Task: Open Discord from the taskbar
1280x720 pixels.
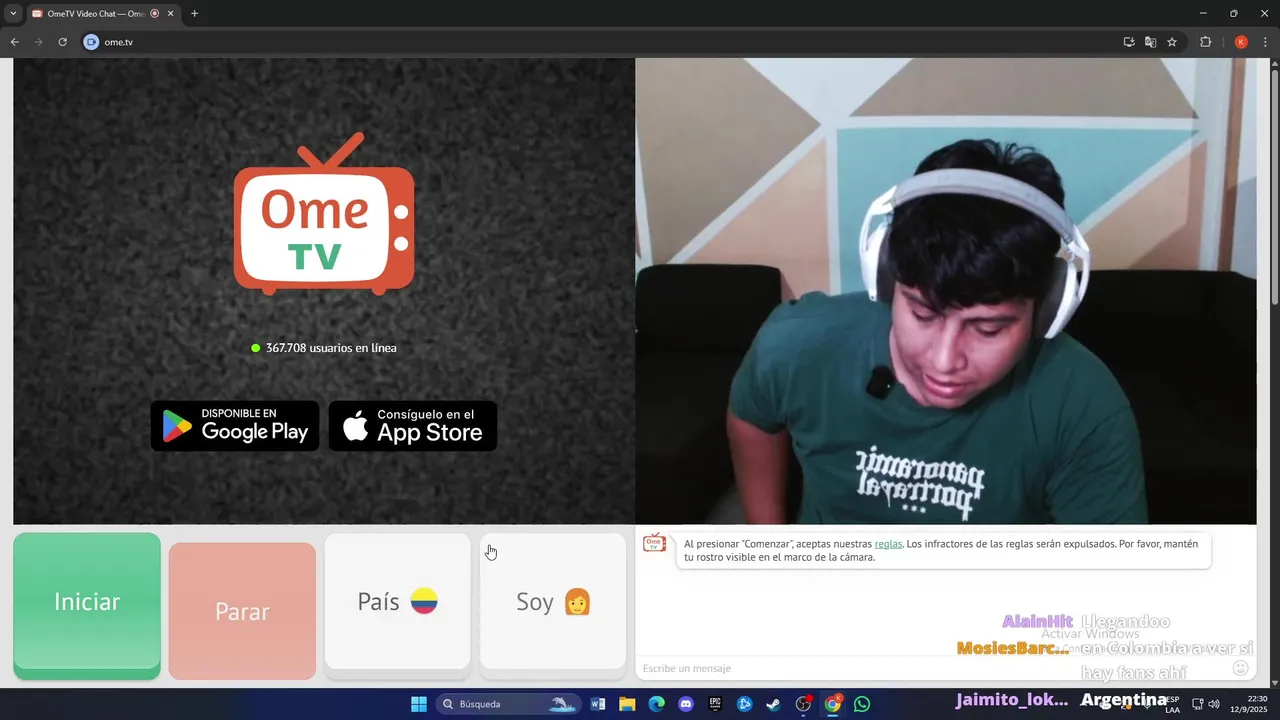Action: [x=686, y=704]
